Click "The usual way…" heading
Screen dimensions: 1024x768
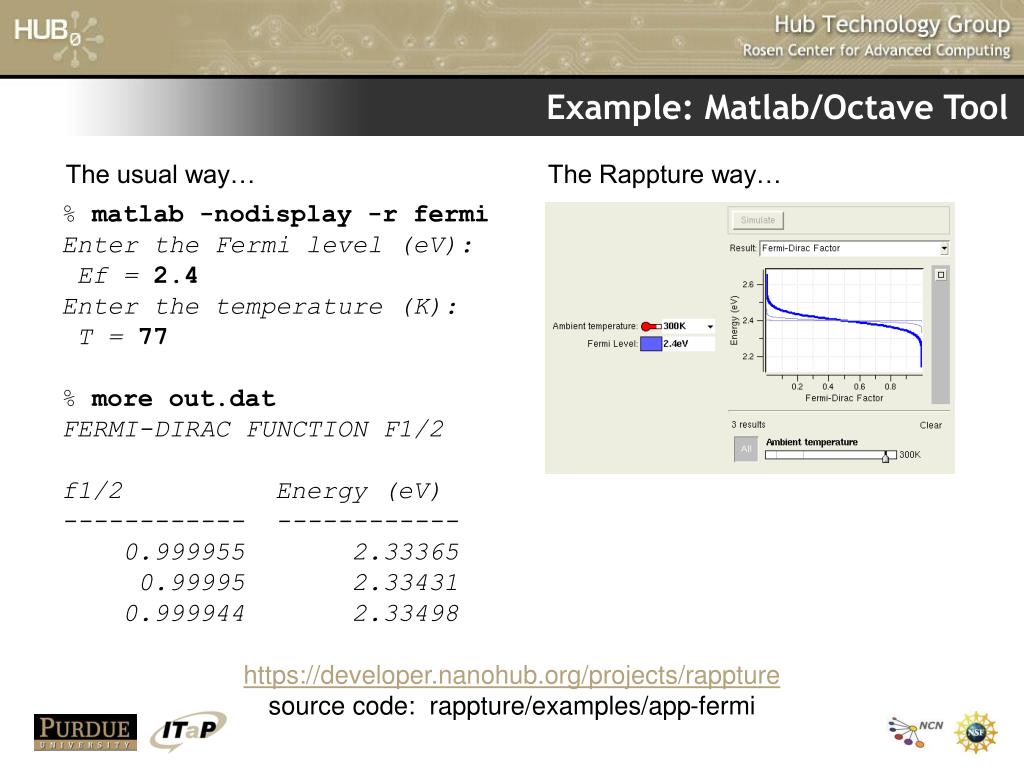click(x=160, y=174)
